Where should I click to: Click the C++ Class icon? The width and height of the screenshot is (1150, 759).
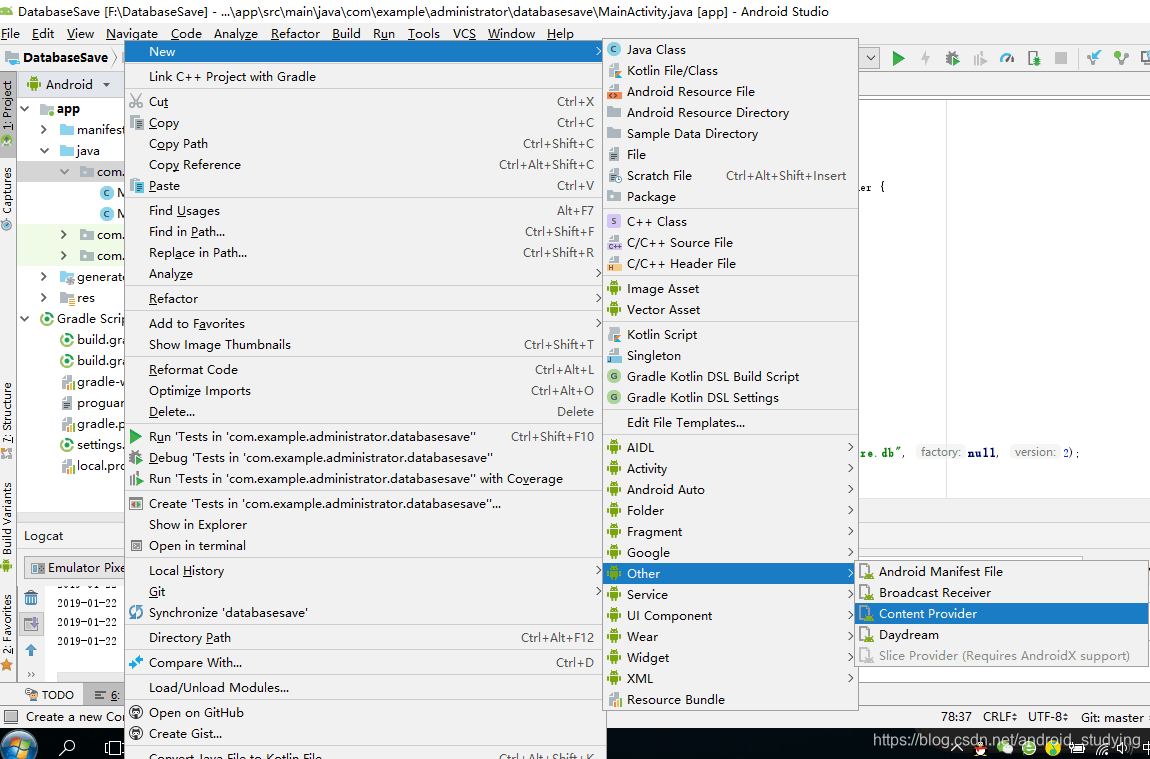614,221
